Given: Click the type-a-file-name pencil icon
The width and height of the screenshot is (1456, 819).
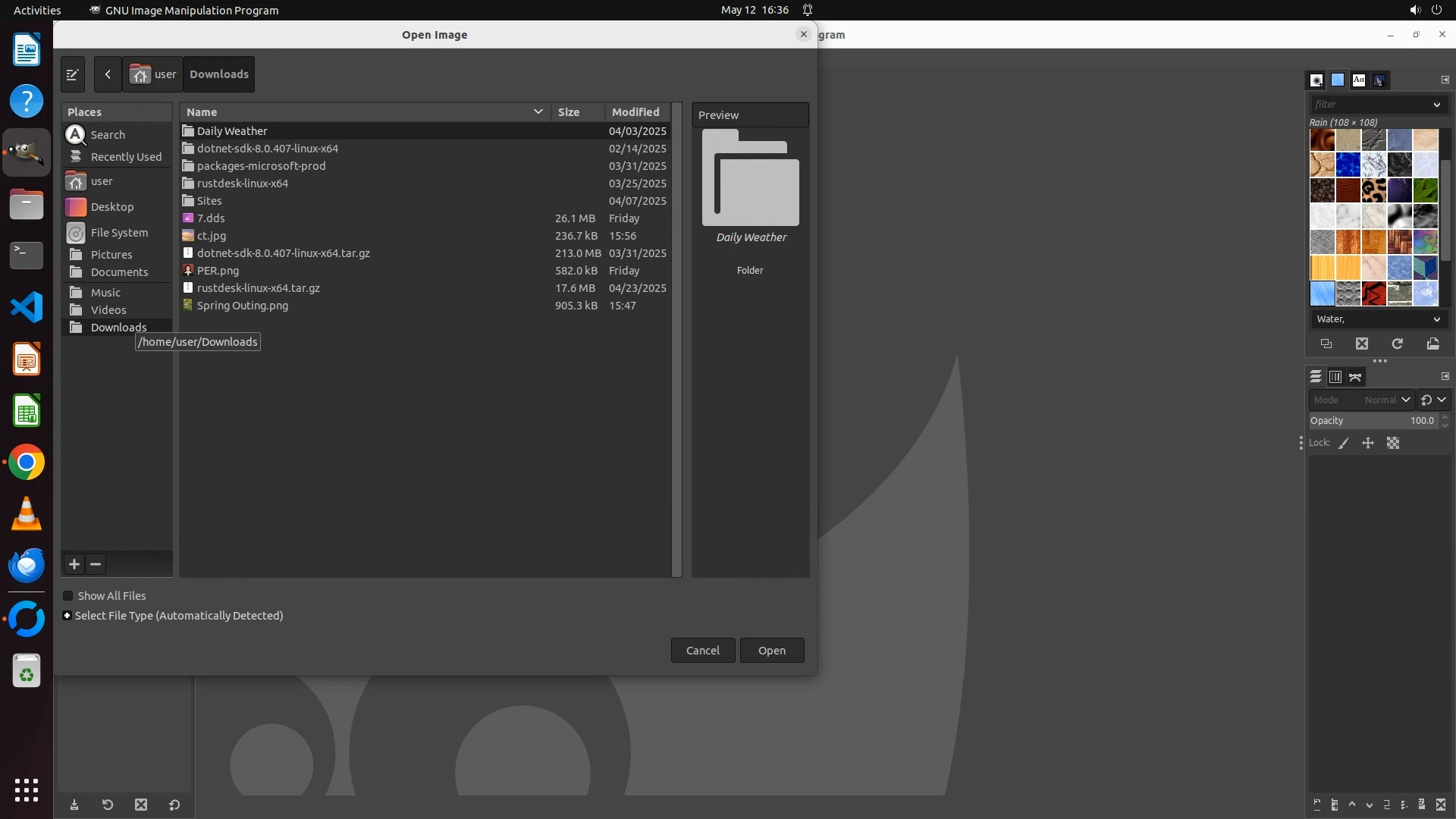Looking at the screenshot, I should pos(73,74).
